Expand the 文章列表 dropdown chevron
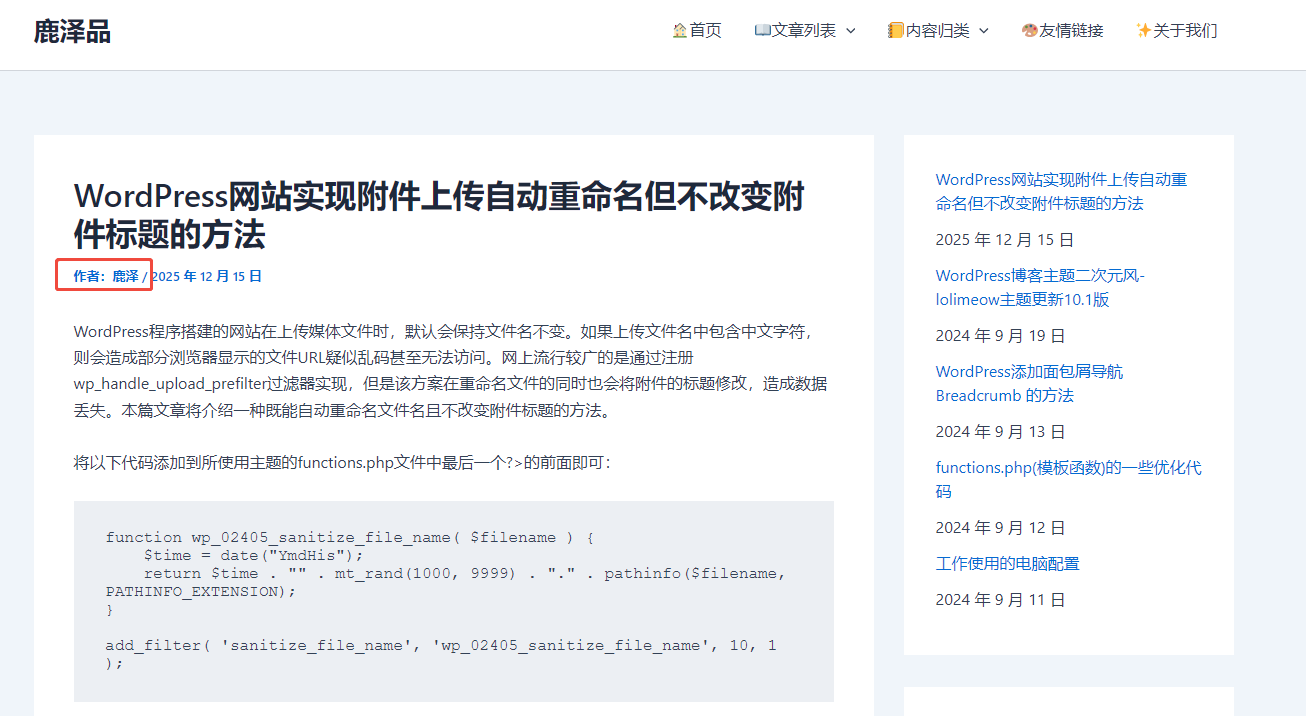 (x=851, y=31)
